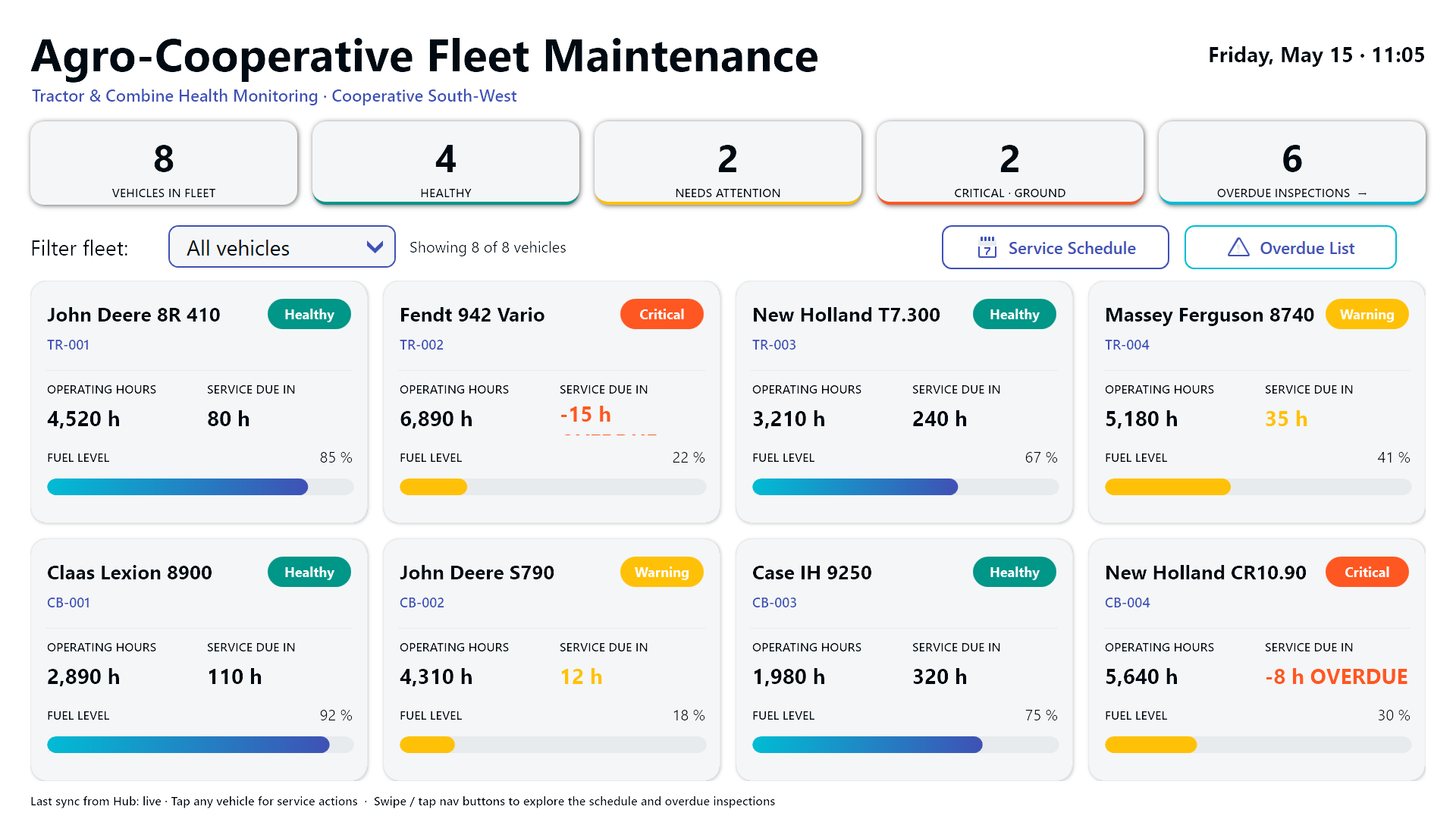Open the Massey Ferguson 8740 card
1456x819 pixels.
point(1257,402)
